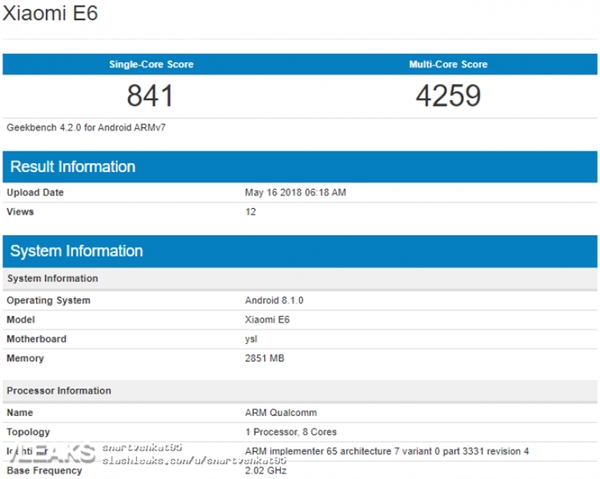Select the Upload Date value May 16 2018

pos(295,192)
